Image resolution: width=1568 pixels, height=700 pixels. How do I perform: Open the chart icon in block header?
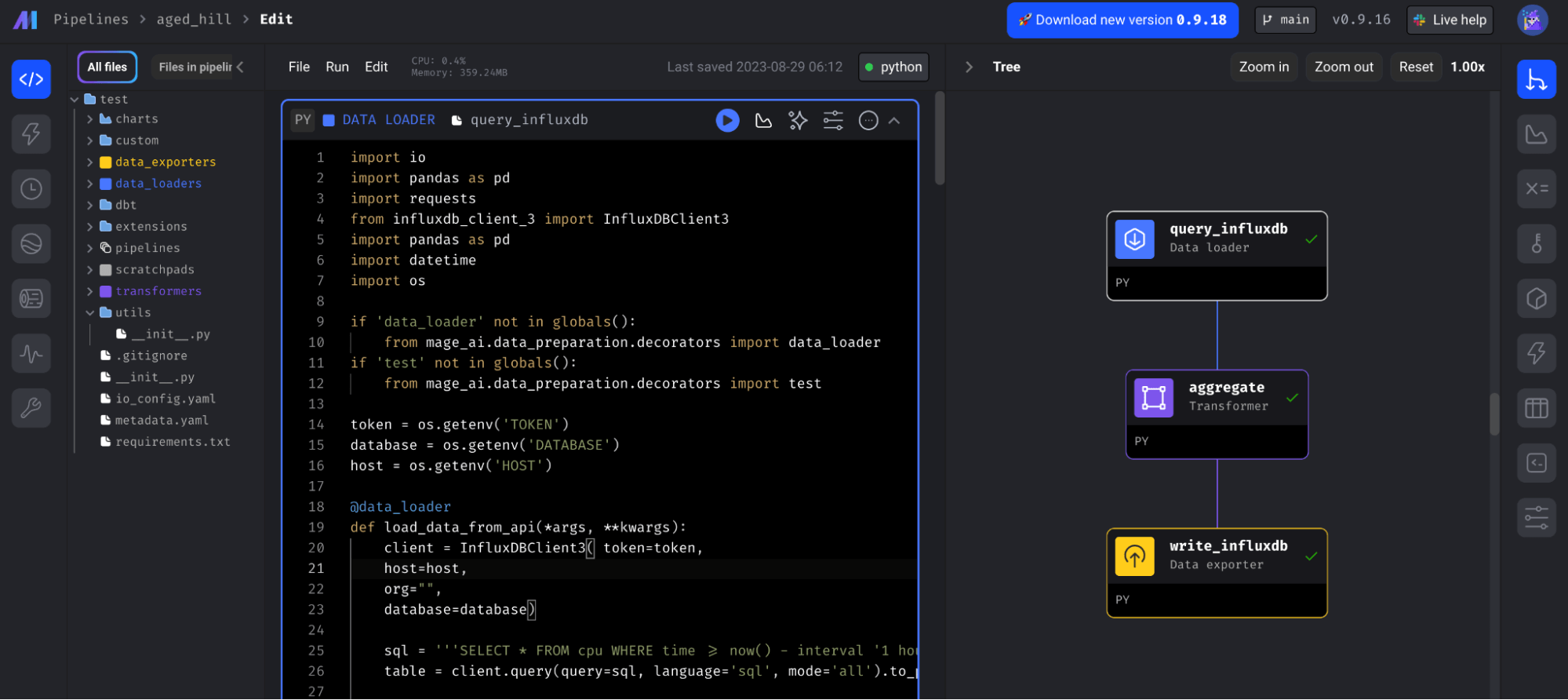pyautogui.click(x=763, y=120)
